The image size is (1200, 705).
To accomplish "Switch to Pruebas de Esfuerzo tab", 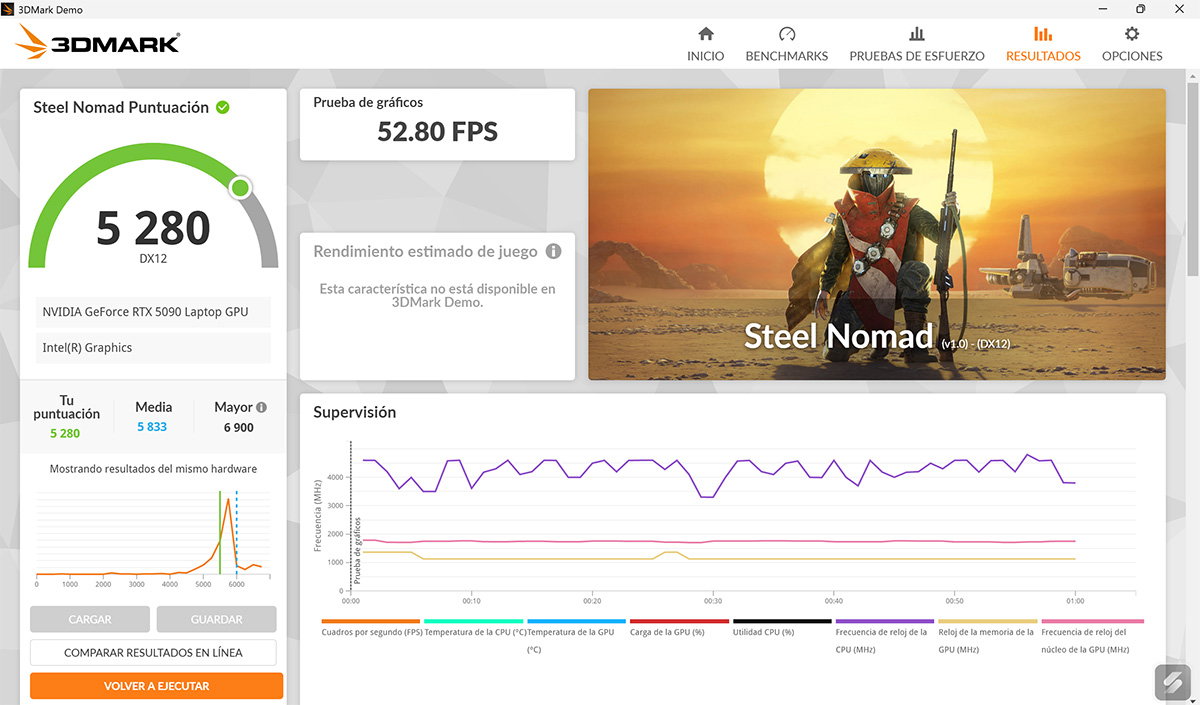I will point(917,44).
